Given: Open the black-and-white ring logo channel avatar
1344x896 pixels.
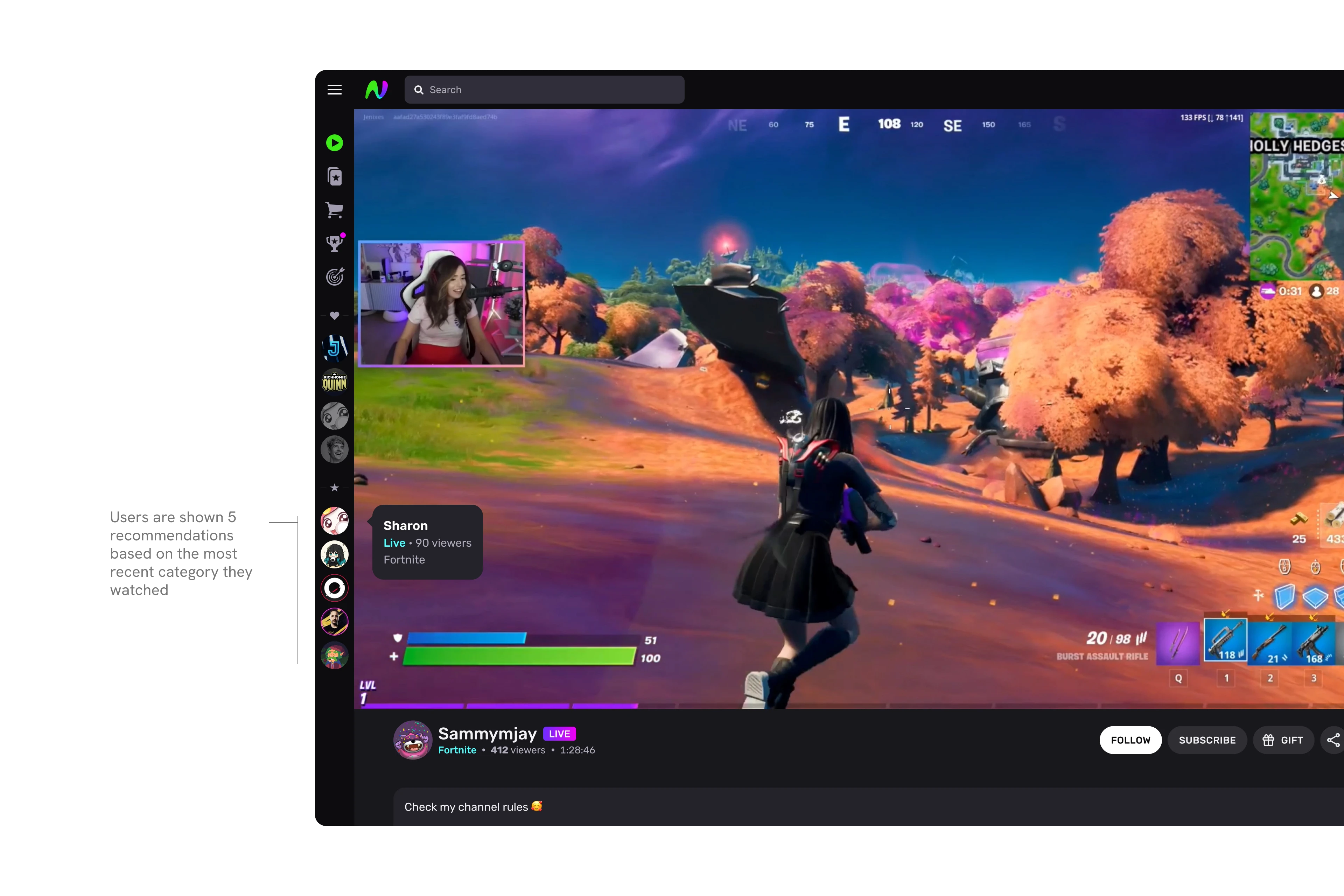Looking at the screenshot, I should (335, 588).
